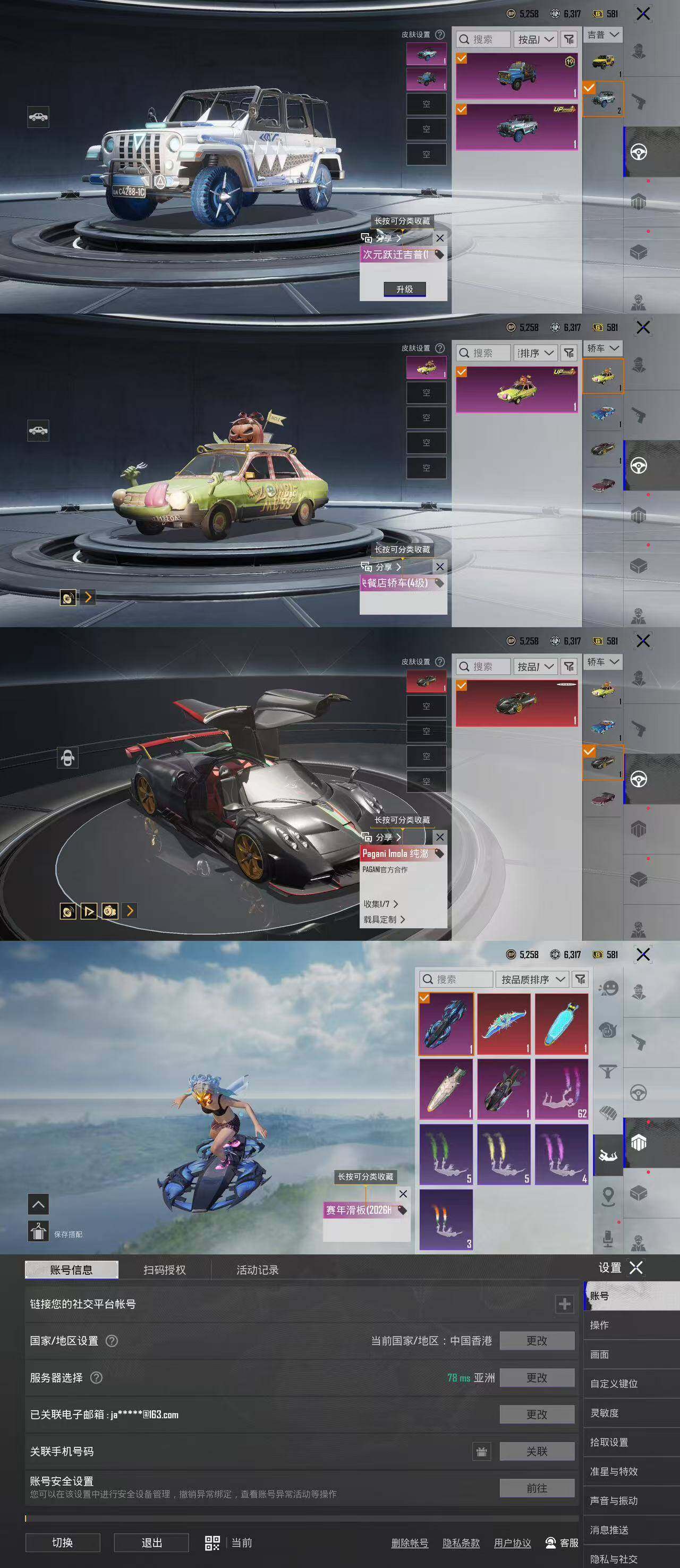Select the parachute category icon in skateboard screen
Image resolution: width=680 pixels, height=1568 pixels.
click(608, 1113)
